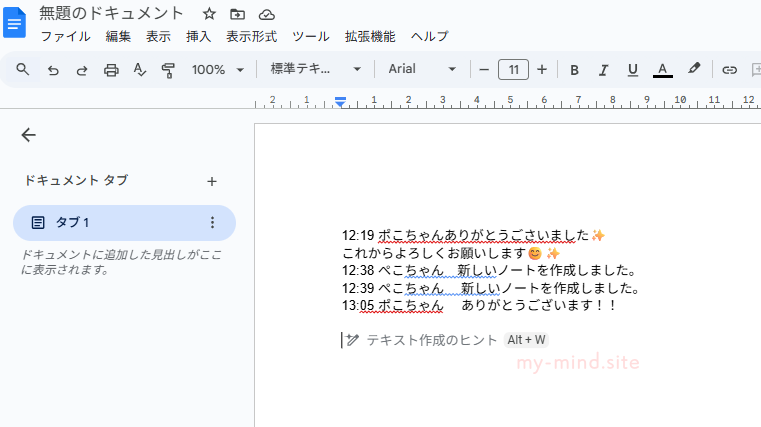Select タブ 1 in the sidebar

124,223
